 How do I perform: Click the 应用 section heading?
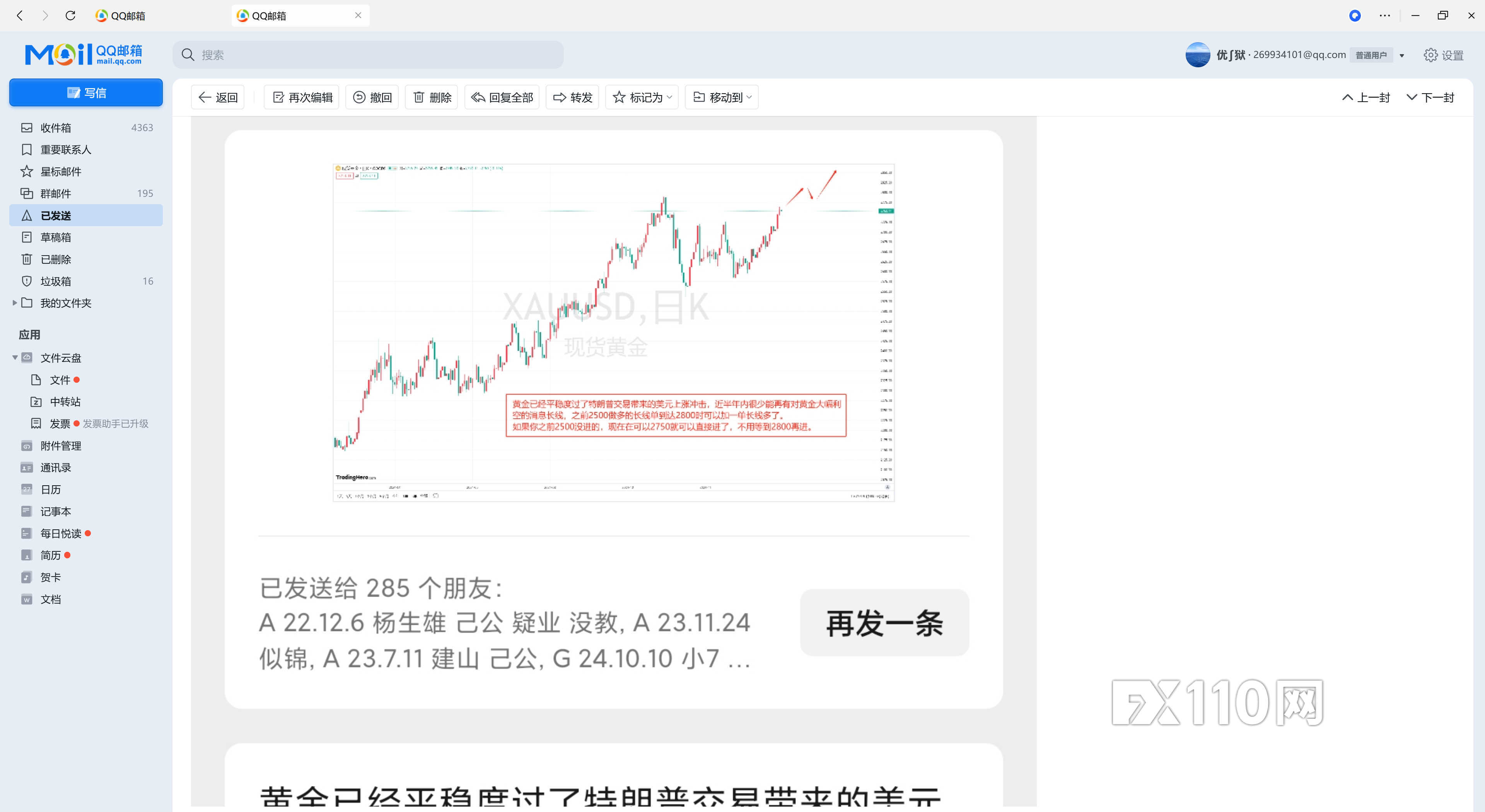pyautogui.click(x=29, y=335)
